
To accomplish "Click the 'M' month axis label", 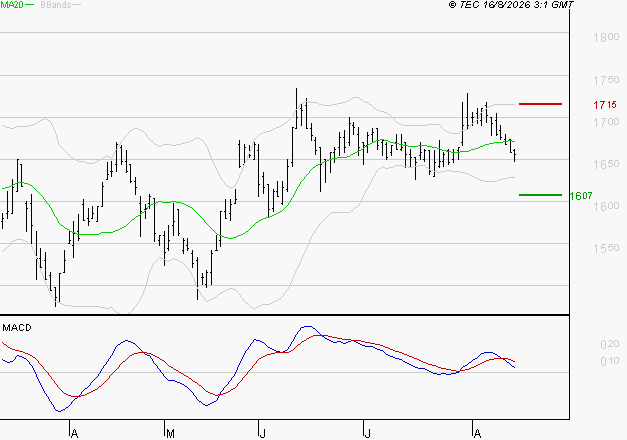I will tap(170, 433).
